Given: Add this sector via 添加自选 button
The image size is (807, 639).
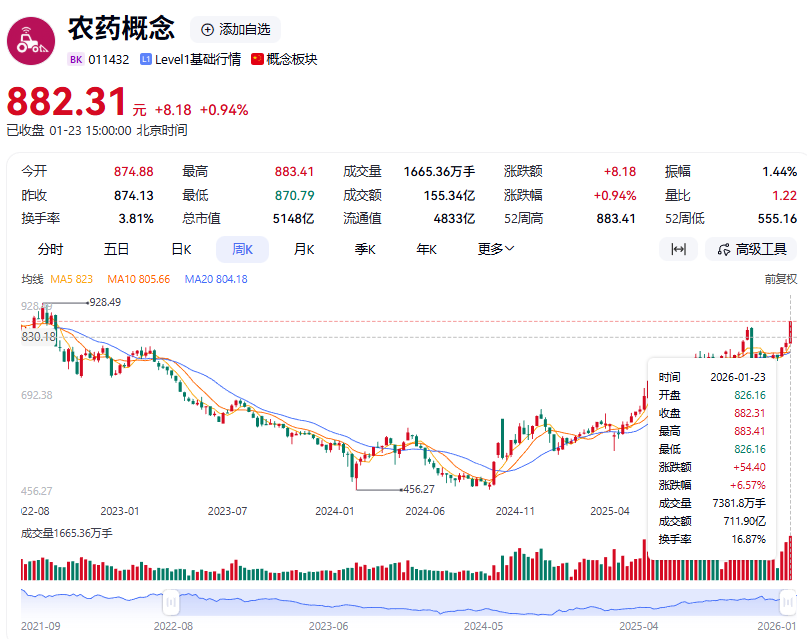Looking at the screenshot, I should (x=236, y=29).
